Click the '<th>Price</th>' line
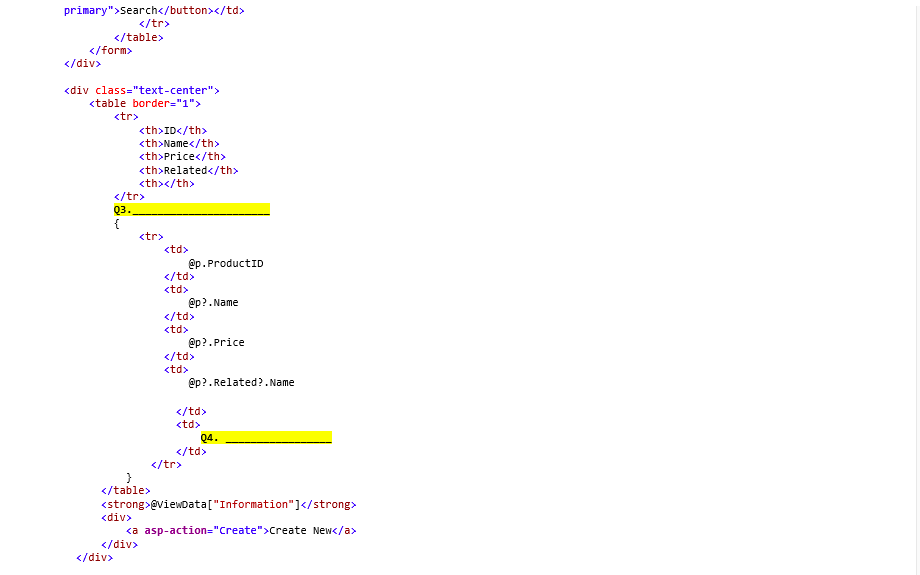This screenshot has height=575, width=920. click(x=182, y=157)
